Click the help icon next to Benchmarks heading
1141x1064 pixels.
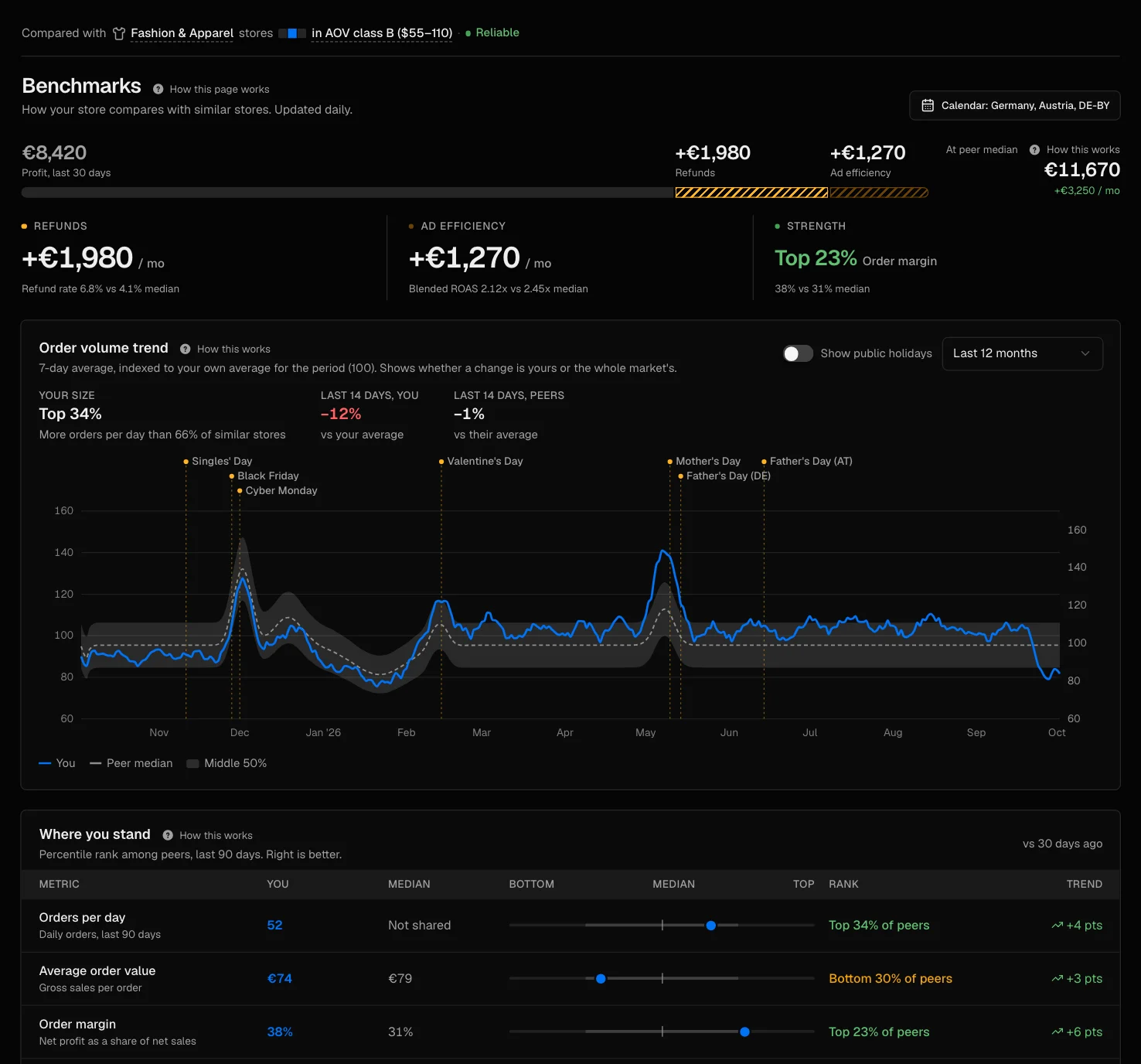point(158,90)
